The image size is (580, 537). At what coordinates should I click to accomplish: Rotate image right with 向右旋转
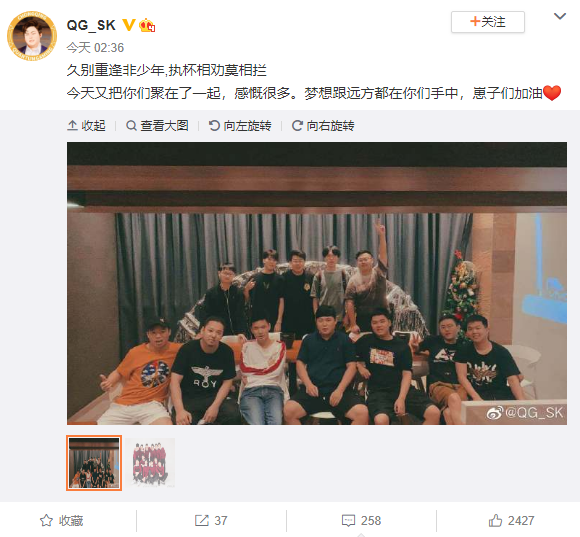[323, 126]
